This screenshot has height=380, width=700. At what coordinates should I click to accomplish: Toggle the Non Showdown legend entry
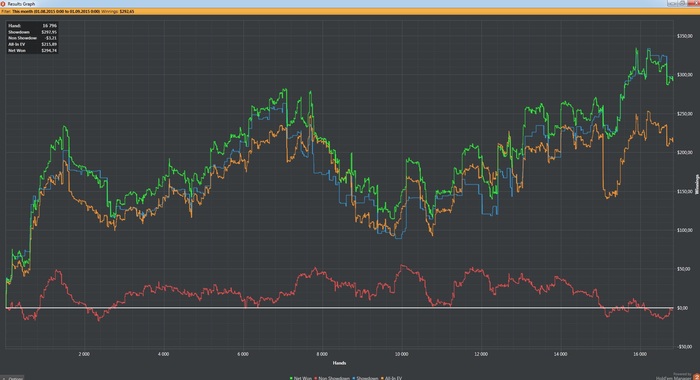tap(332, 378)
